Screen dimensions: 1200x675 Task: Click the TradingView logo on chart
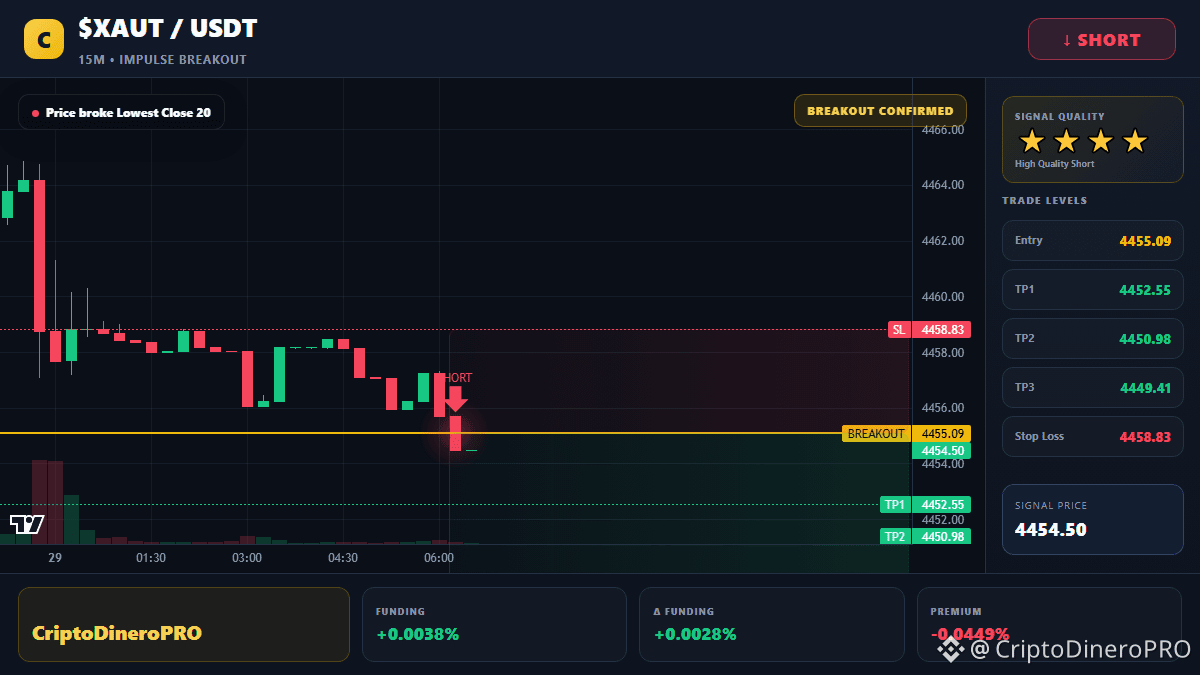click(x=27, y=524)
